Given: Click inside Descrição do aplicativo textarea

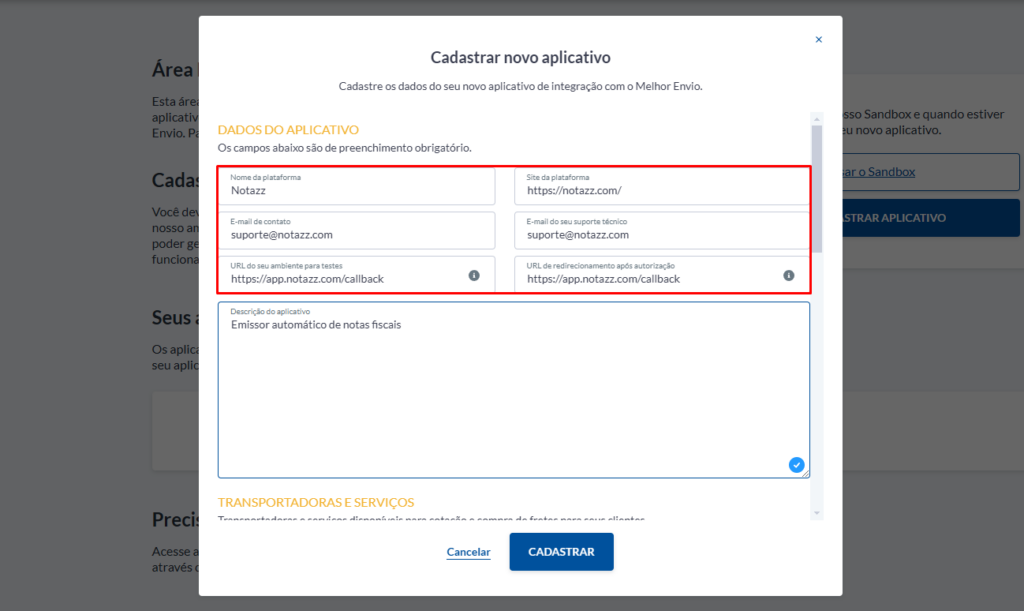Looking at the screenshot, I should (514, 390).
